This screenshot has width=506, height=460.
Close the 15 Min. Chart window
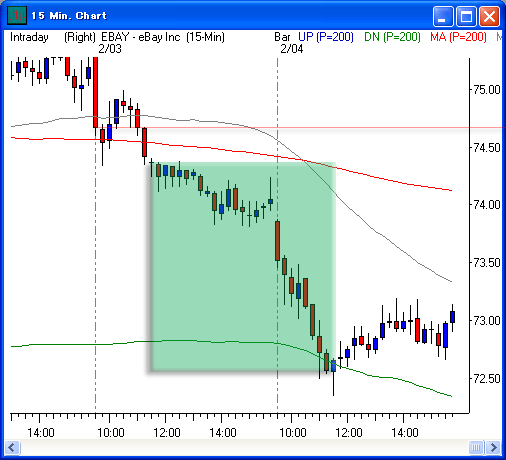pyautogui.click(x=489, y=16)
